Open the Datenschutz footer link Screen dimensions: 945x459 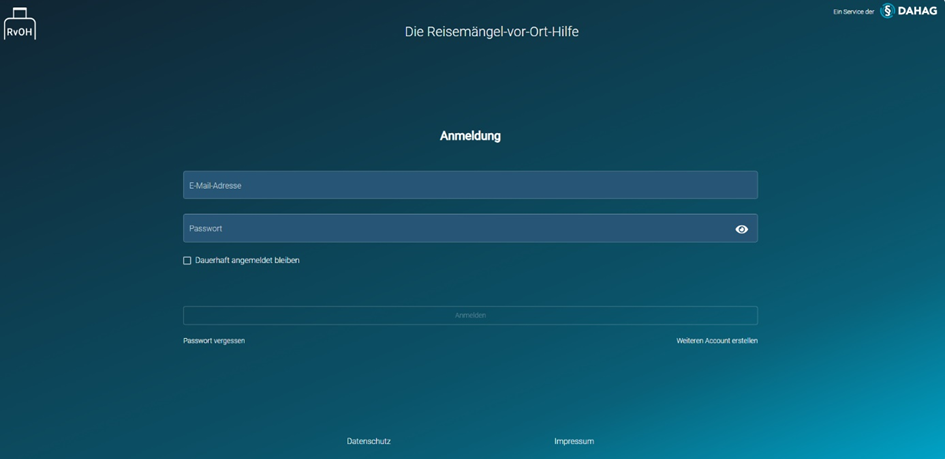coord(368,441)
